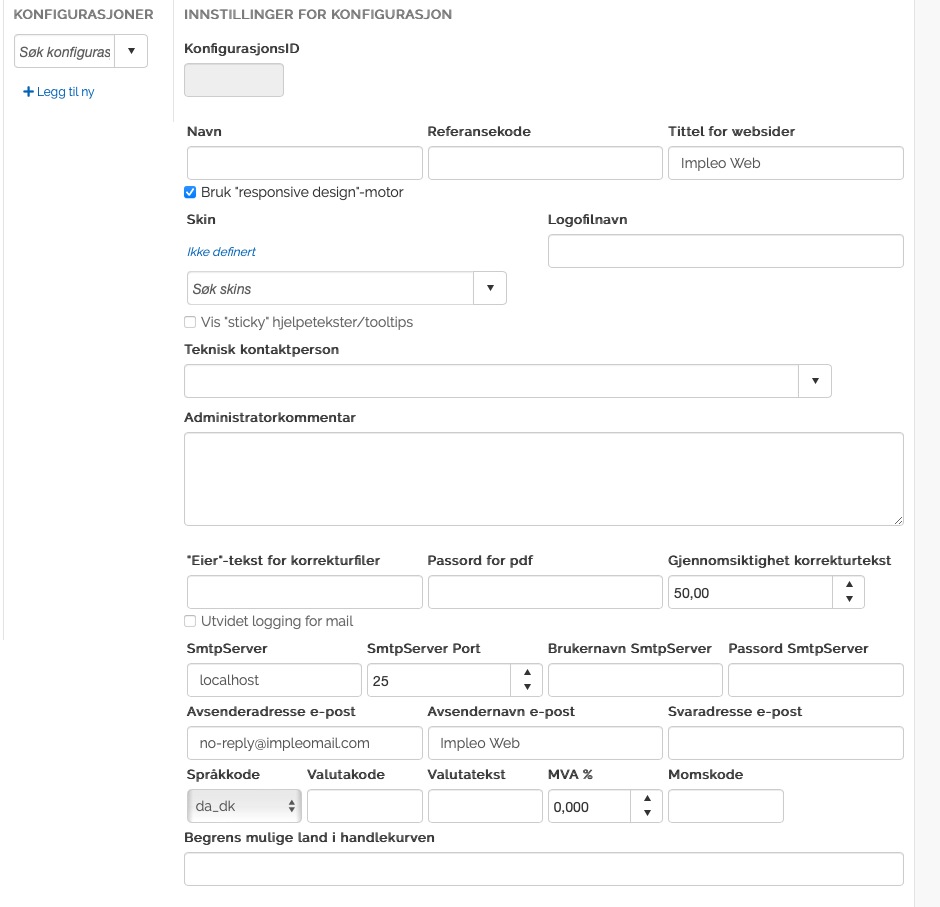The height and width of the screenshot is (907, 940).
Task: Uncheck Bruk "responsive design"-motor checkbox
Action: coord(190,192)
